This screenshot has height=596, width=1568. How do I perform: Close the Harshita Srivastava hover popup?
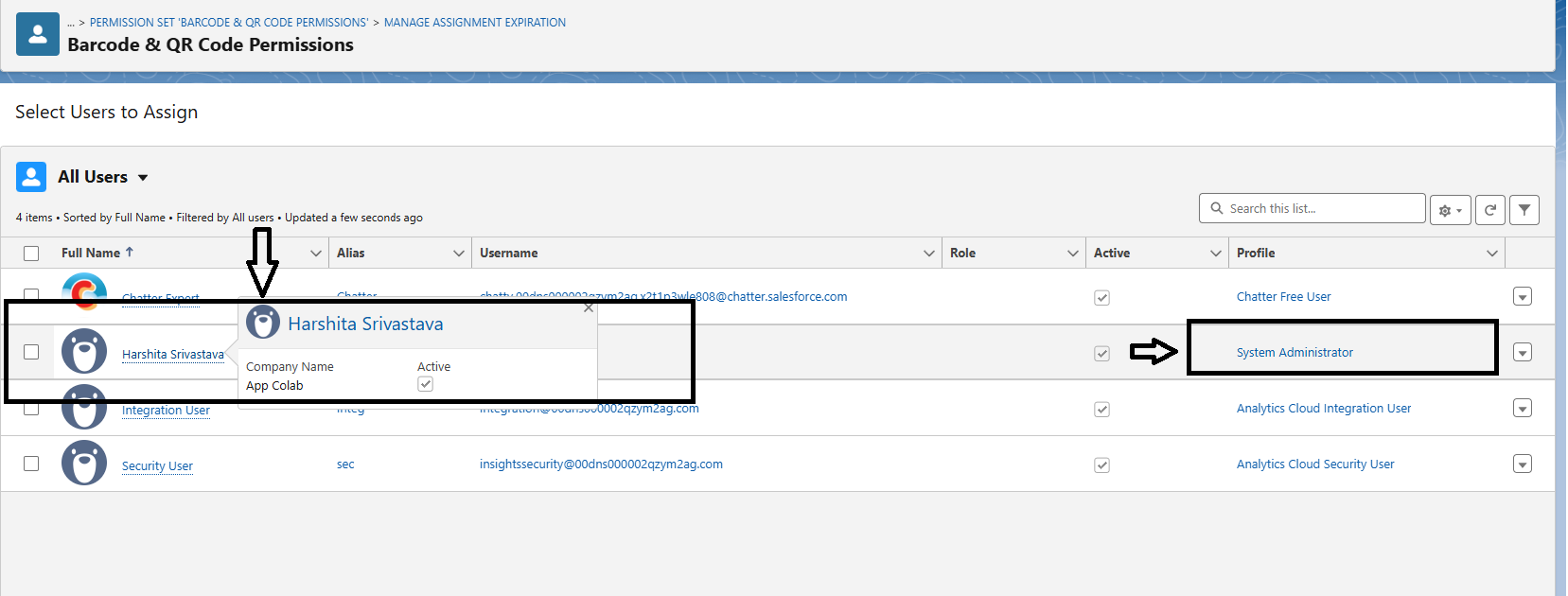pyautogui.click(x=589, y=308)
